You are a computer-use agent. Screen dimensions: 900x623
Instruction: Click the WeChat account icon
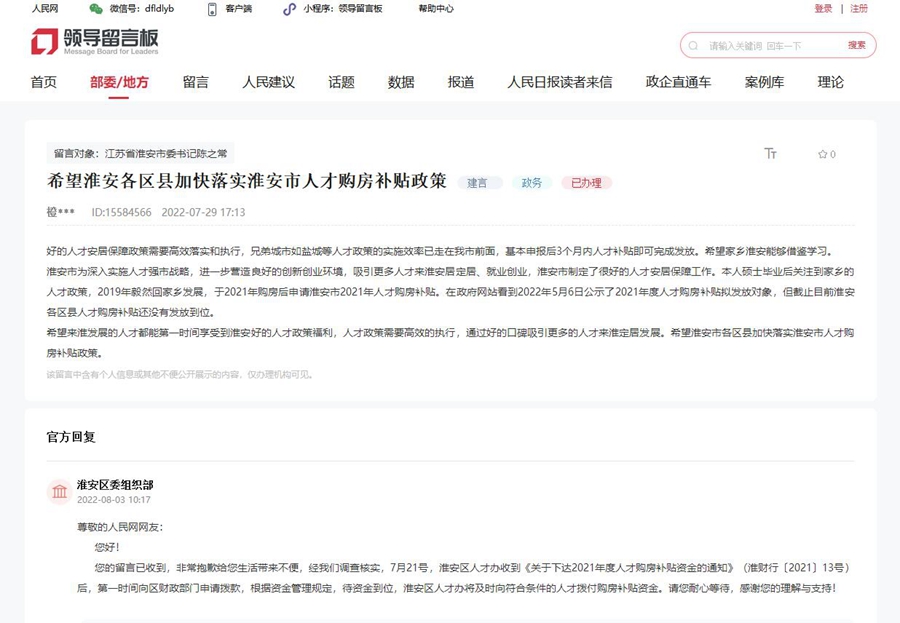tap(96, 9)
